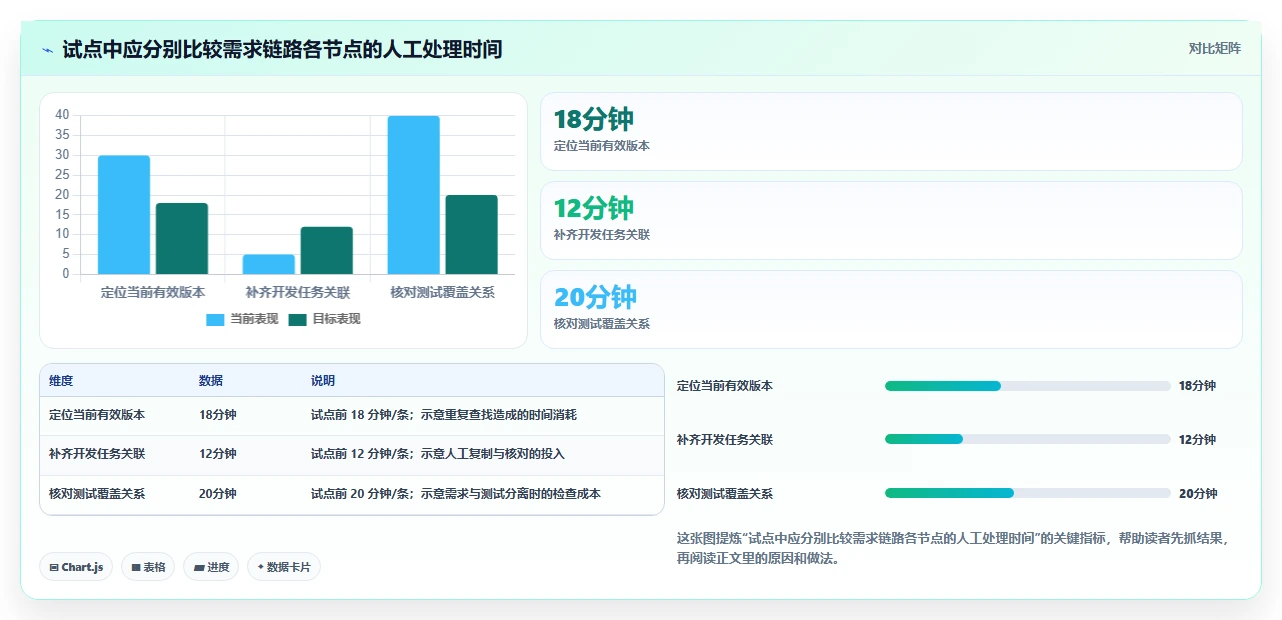1282x620 pixels.
Task: Click the 18分钟 cell in the table
Action: click(218, 414)
